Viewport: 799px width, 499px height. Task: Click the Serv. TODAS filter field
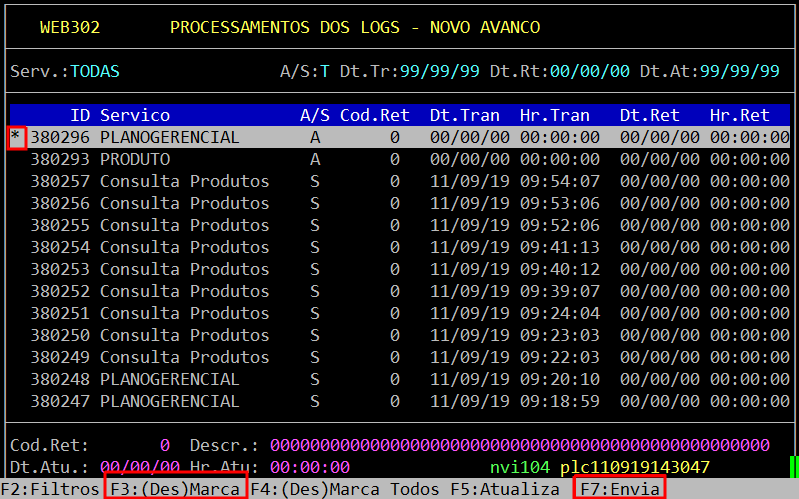click(x=95, y=72)
